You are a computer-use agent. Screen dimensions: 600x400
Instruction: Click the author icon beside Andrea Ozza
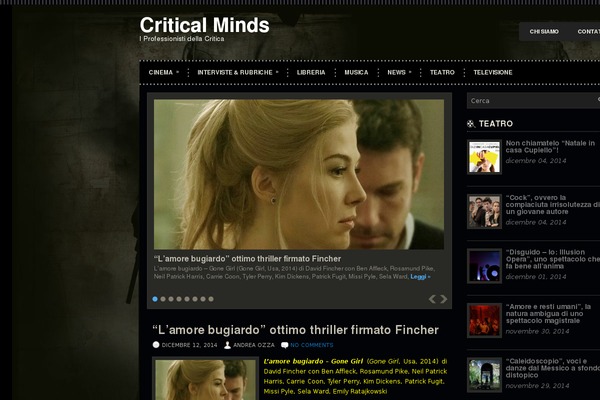227,345
